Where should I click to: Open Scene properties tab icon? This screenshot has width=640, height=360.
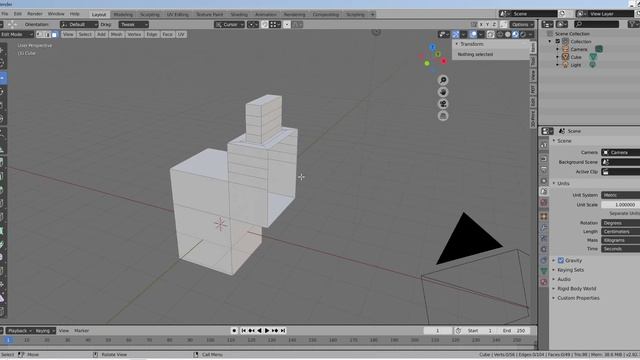tap(544, 191)
